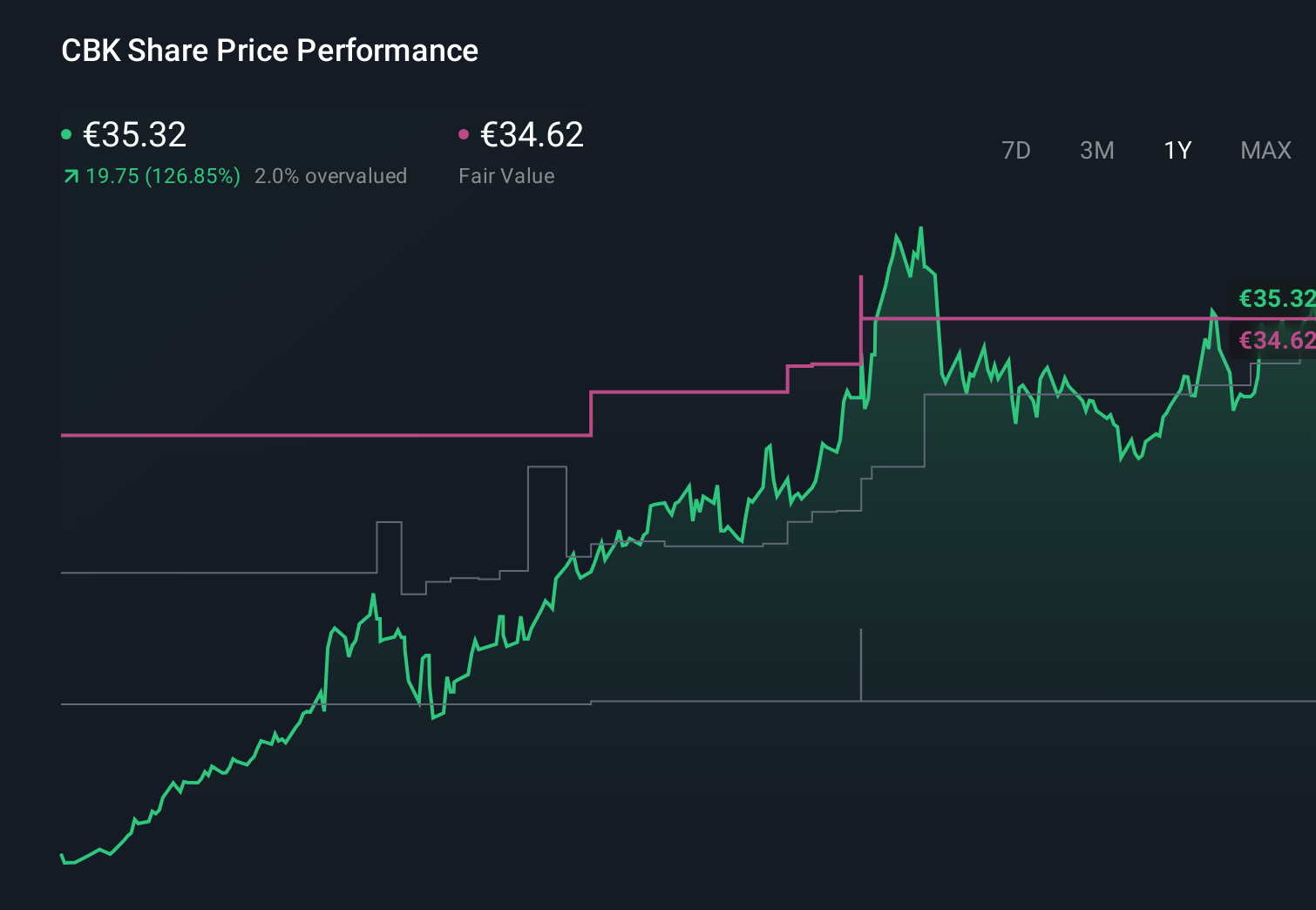Click the peak of the green price curve

(x=920, y=228)
